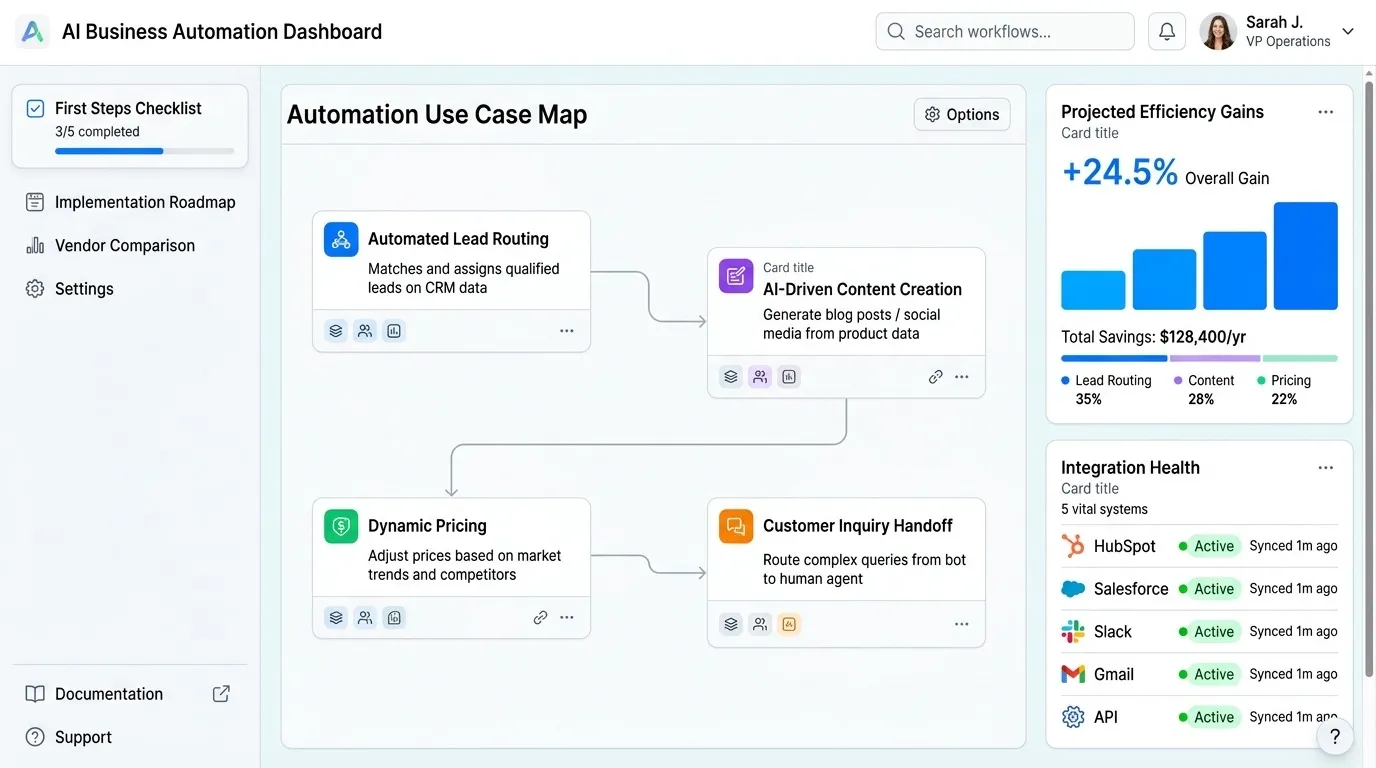
Task: Click the Lead Routing 35% legend item
Action: tap(1107, 389)
